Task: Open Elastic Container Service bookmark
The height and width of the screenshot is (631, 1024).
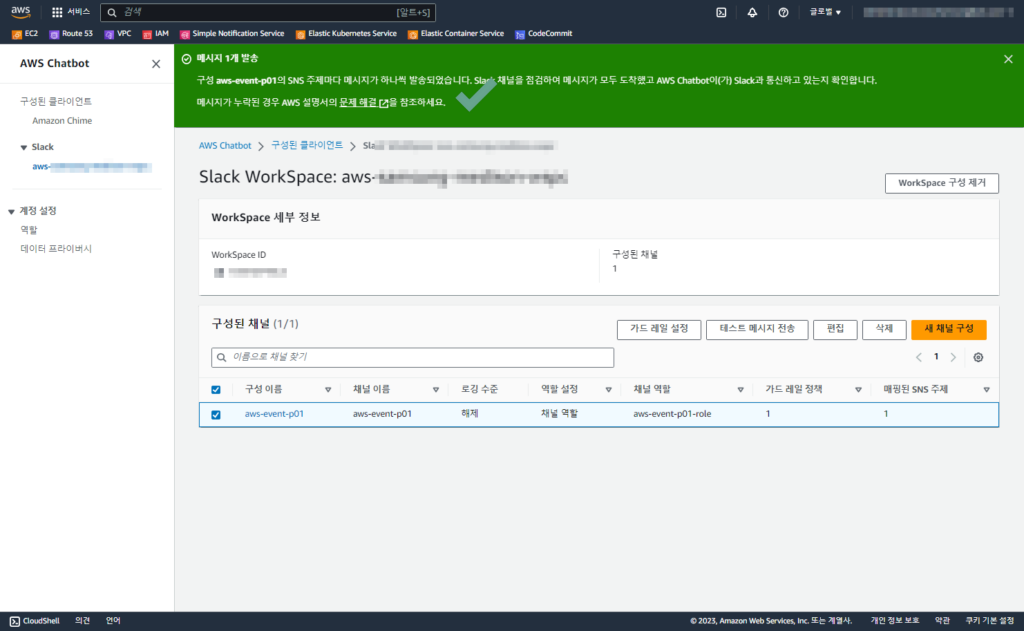Action: [456, 33]
